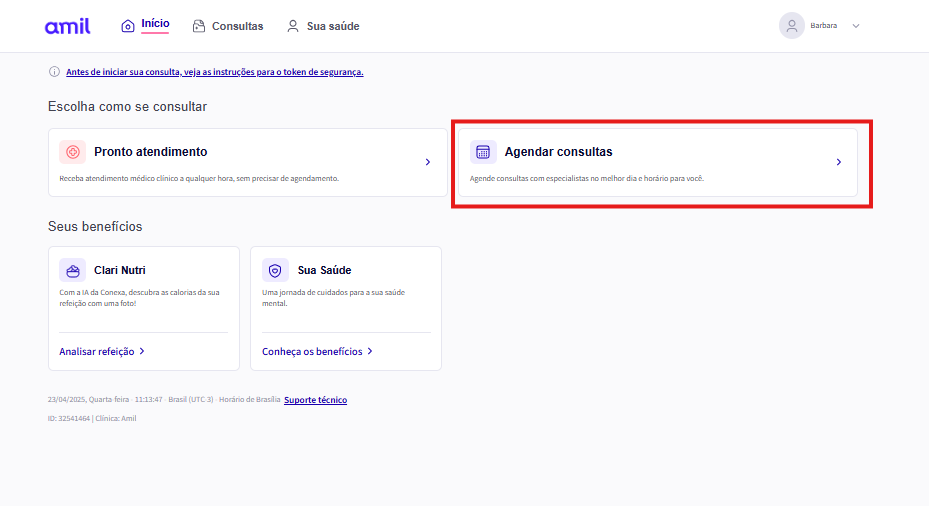Viewport: 929px width, 506px height.
Task: Click the Pronto atendimento description text
Action: [199, 178]
